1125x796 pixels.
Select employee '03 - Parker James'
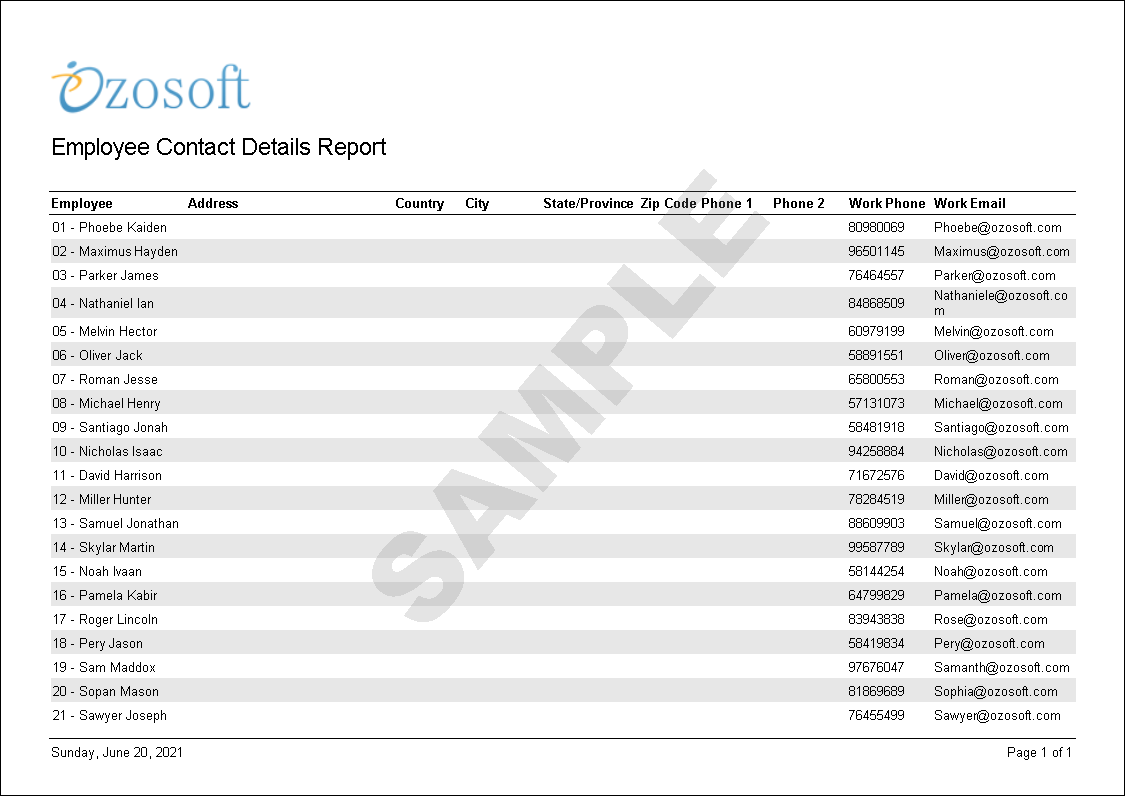105,276
